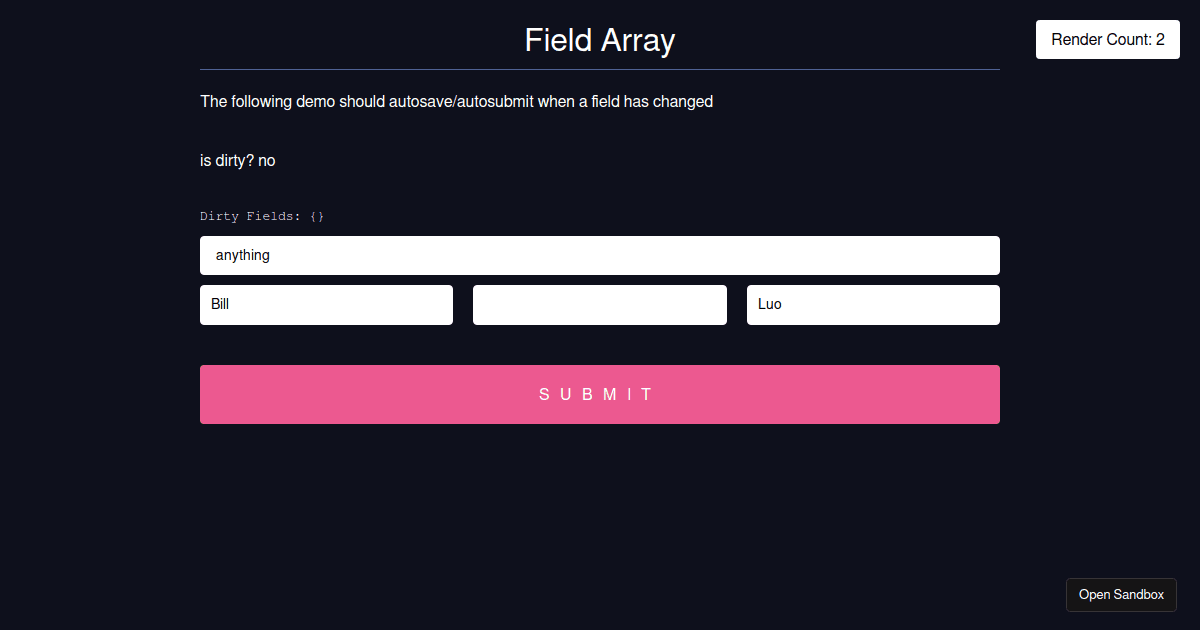Click the pink SUBMIT button
The height and width of the screenshot is (630, 1200).
pos(599,394)
